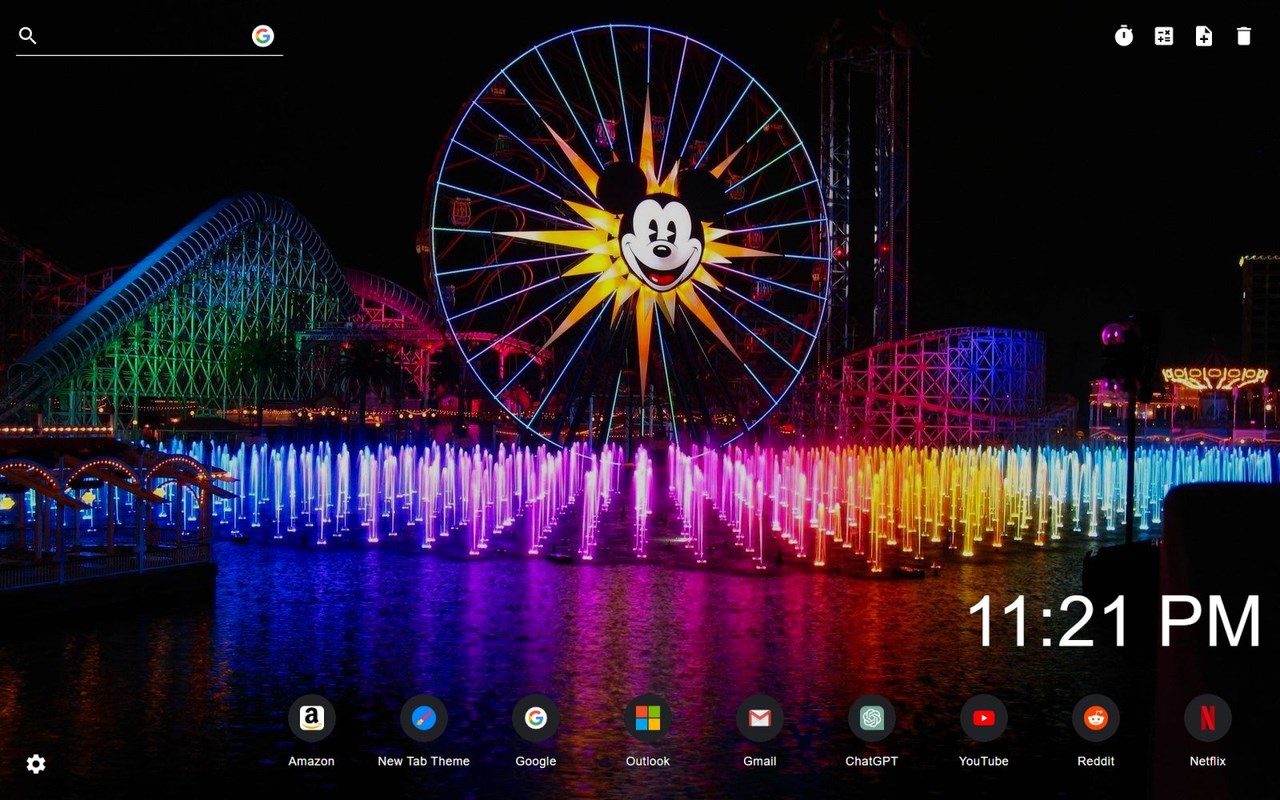This screenshot has height=800, width=1280.
Task: Click the search magnifier icon
Action: pos(28,36)
